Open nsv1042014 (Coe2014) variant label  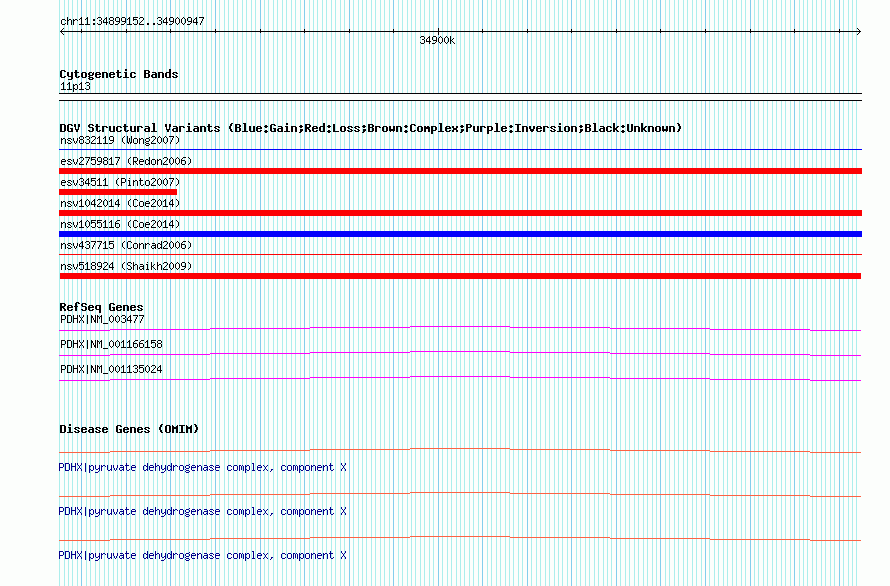click(120, 203)
